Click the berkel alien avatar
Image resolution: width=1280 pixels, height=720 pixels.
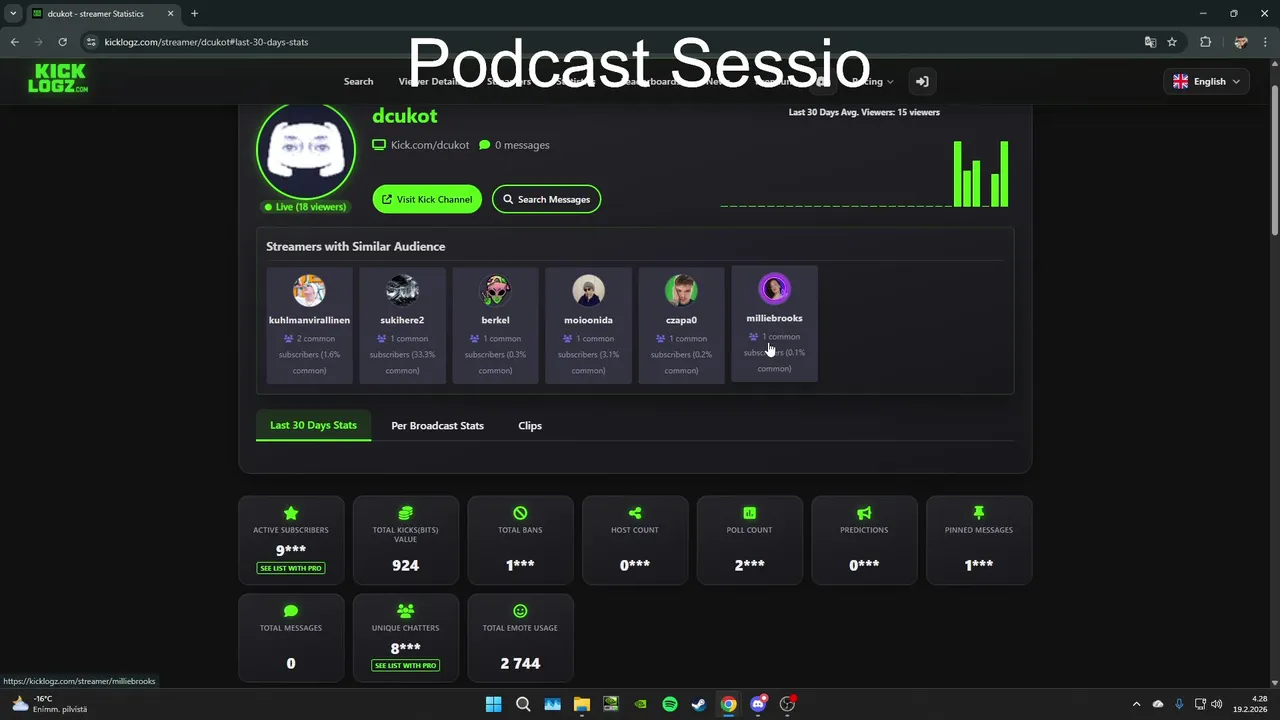pos(495,290)
